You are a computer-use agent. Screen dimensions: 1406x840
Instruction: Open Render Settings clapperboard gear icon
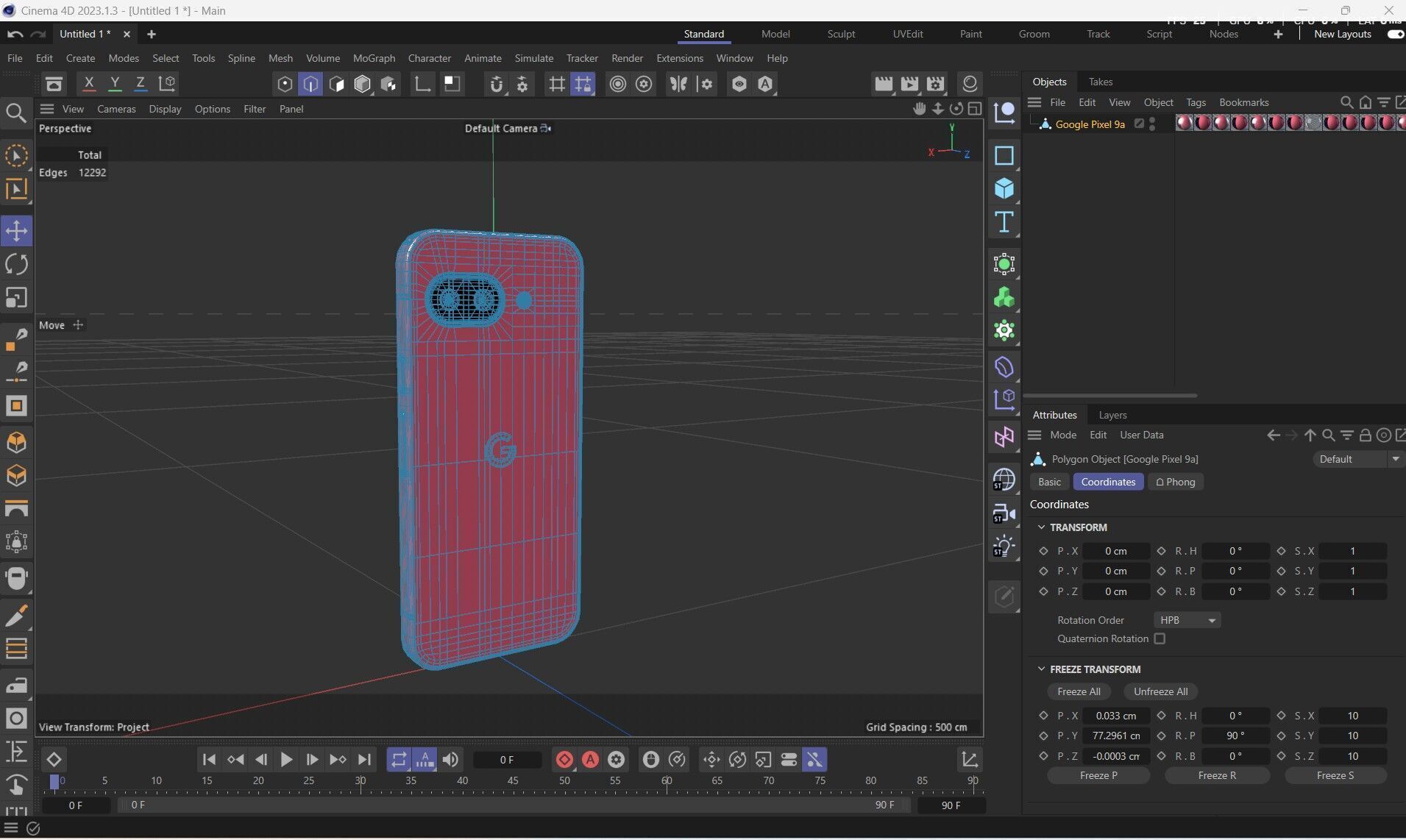point(935,84)
